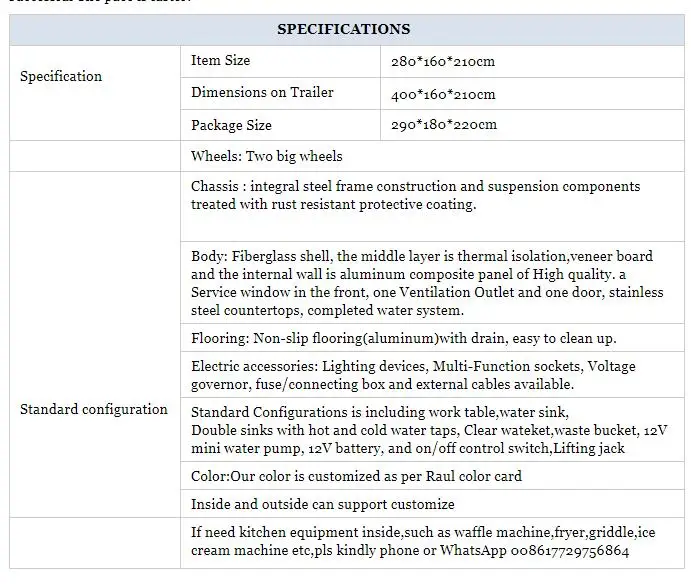Click the 400*160*210cm trailer dimensions value
This screenshot has height=584, width=691.
point(443,94)
